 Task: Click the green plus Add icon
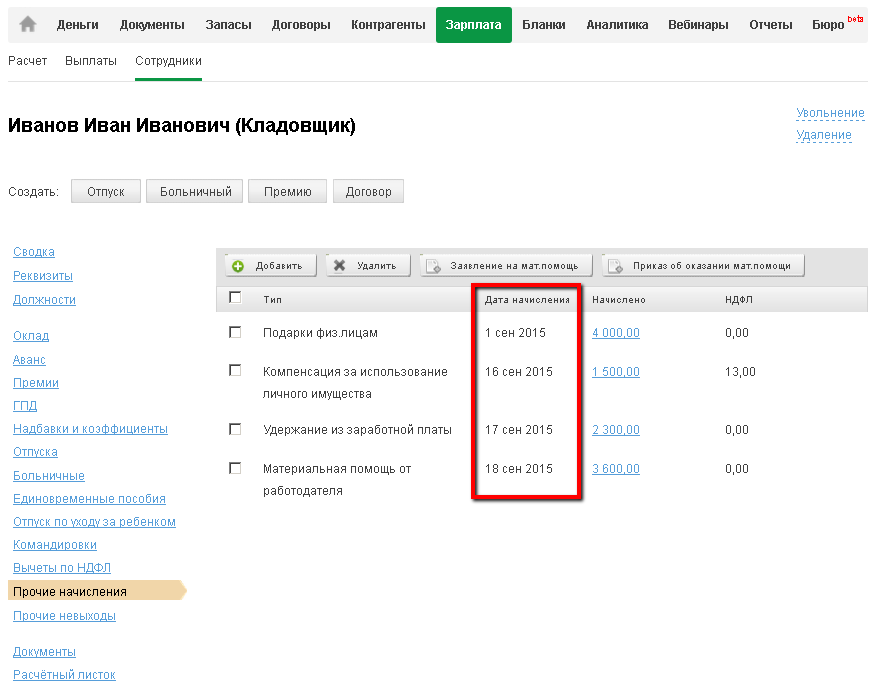tap(238, 266)
